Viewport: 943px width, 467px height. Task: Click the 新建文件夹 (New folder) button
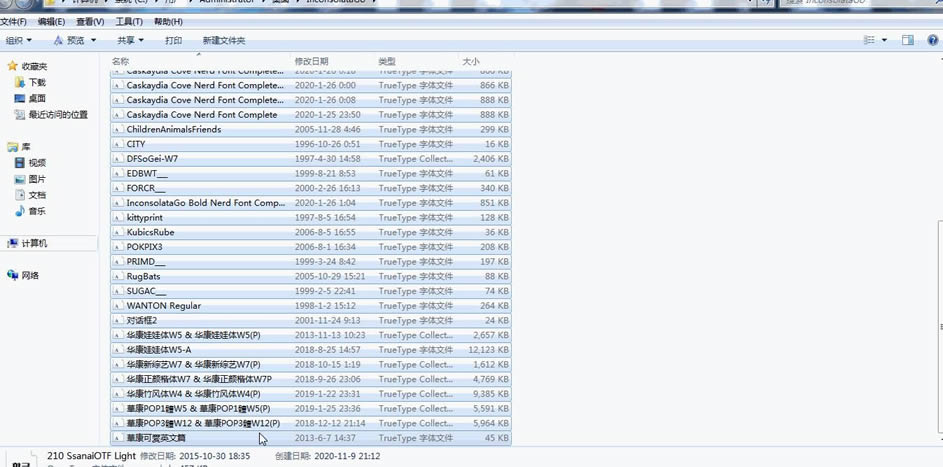point(223,40)
